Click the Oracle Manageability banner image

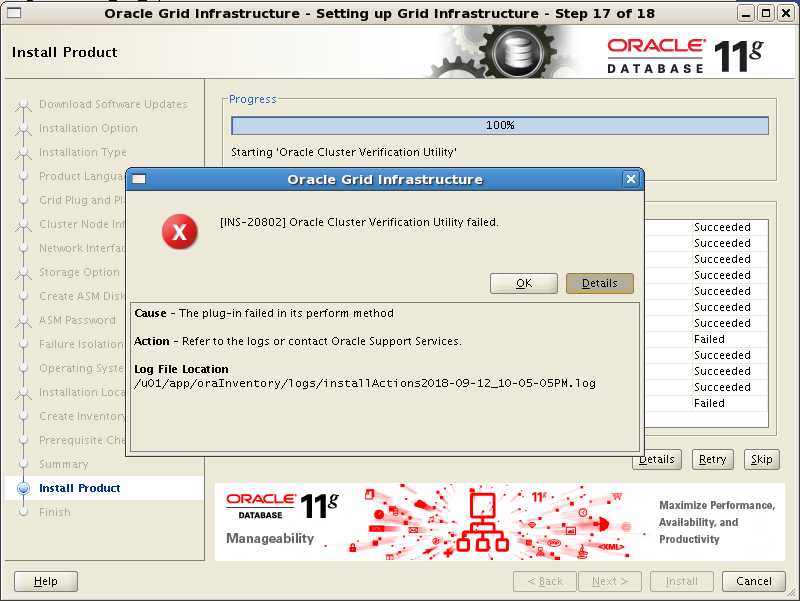click(x=499, y=522)
